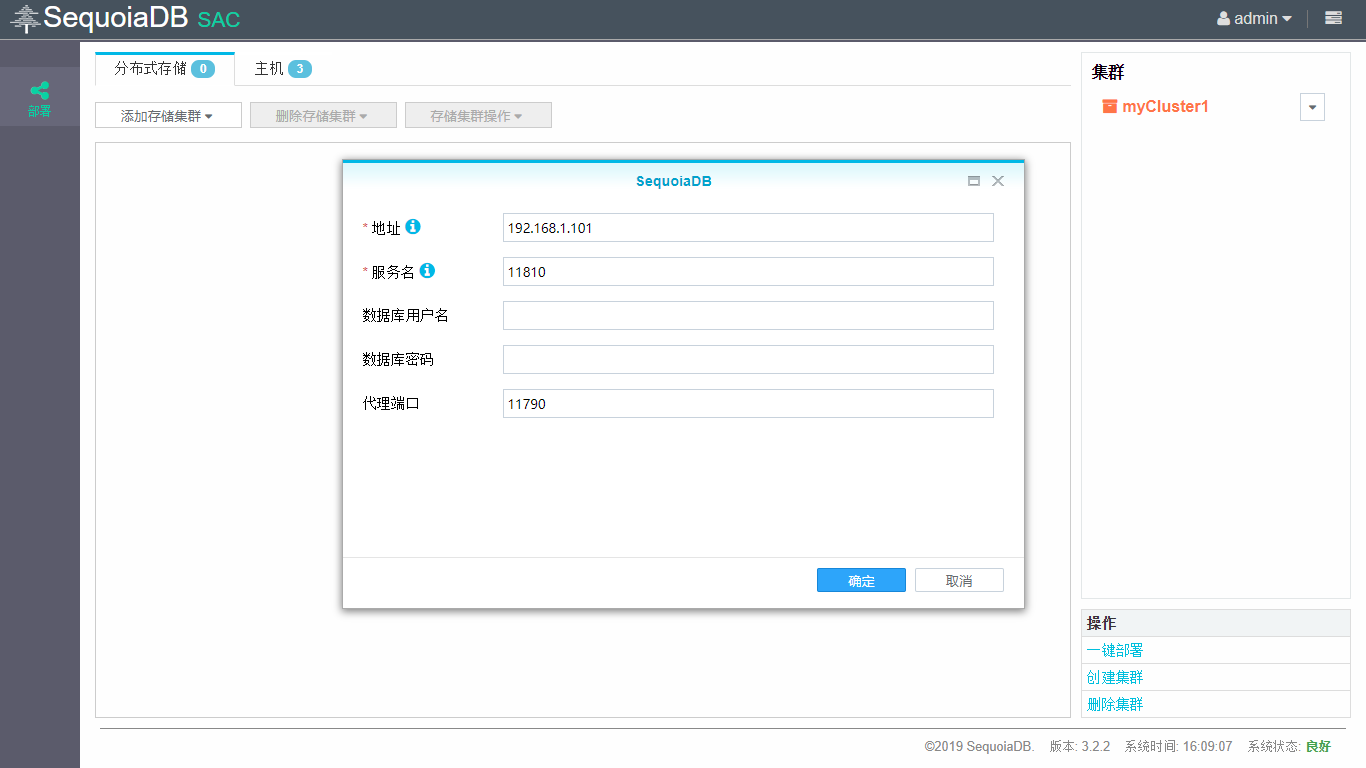Click the admin user icon
Image resolution: width=1366 pixels, height=768 pixels.
pyautogui.click(x=1223, y=18)
